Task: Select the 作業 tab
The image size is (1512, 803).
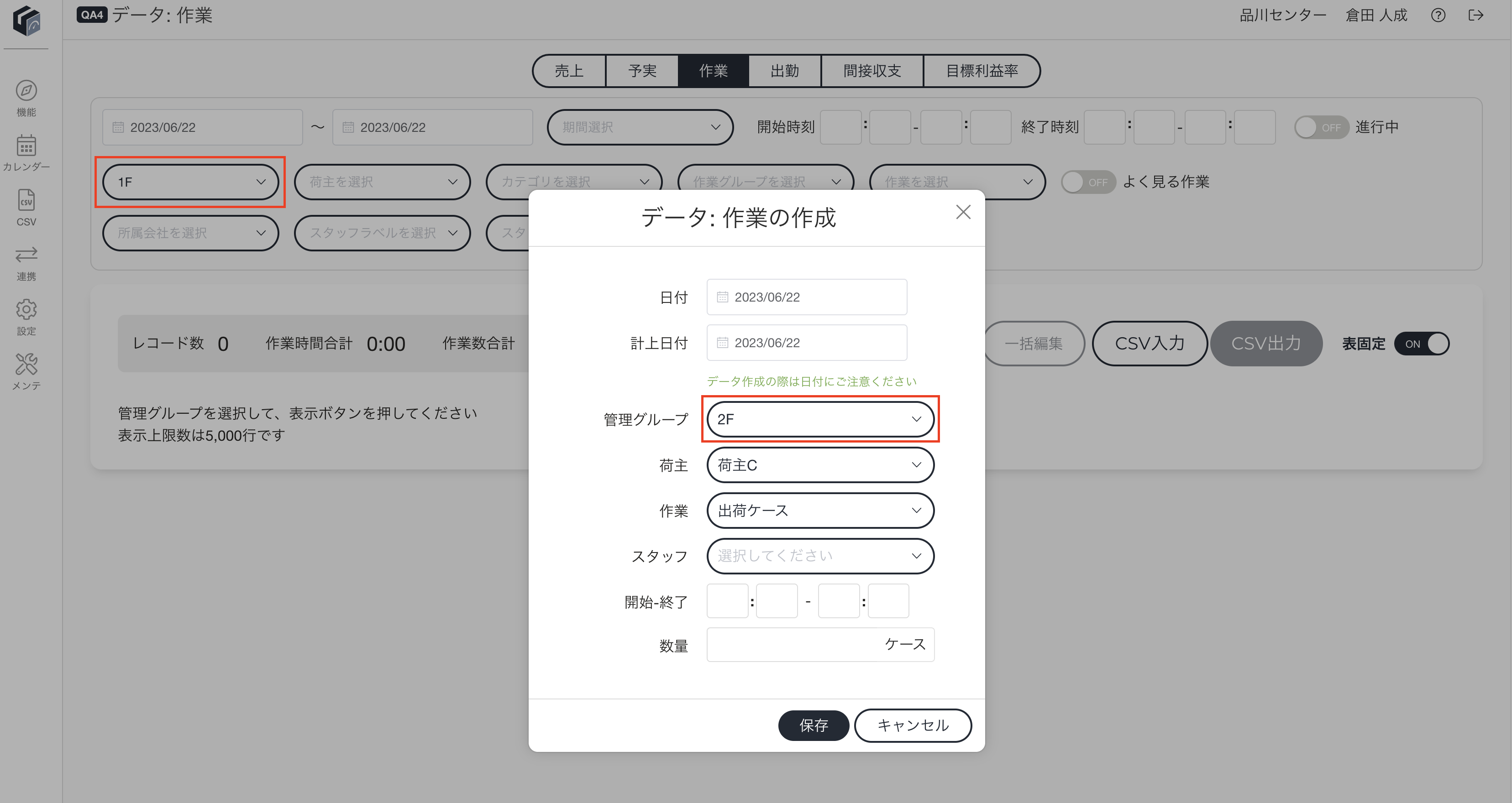Action: click(714, 71)
